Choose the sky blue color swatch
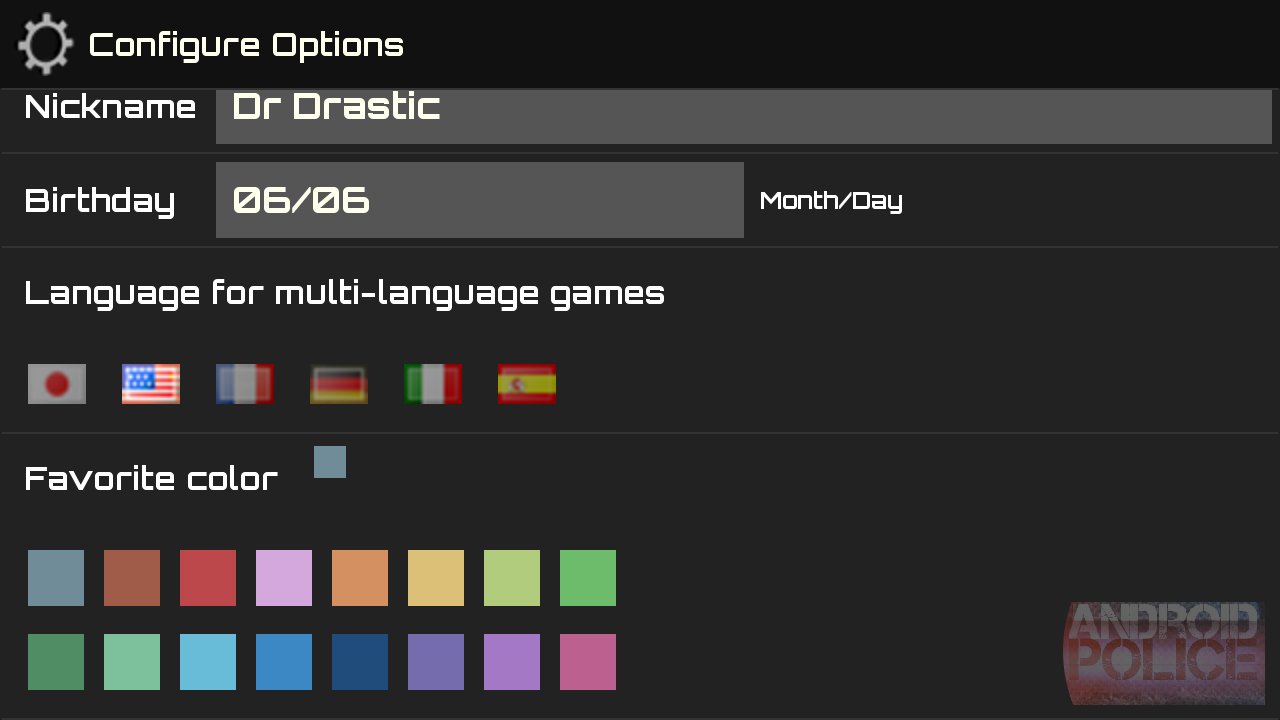1280x720 pixels. (208, 662)
